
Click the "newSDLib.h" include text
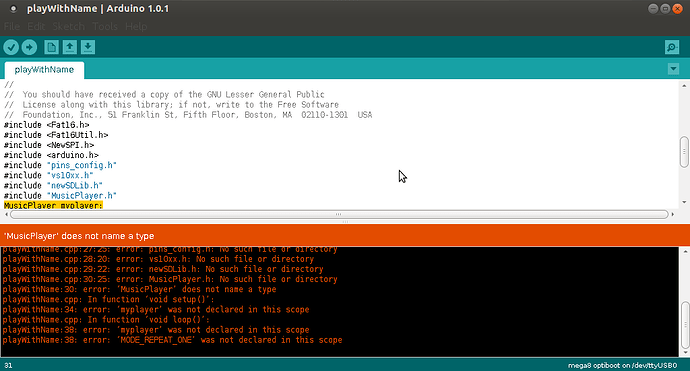75,186
